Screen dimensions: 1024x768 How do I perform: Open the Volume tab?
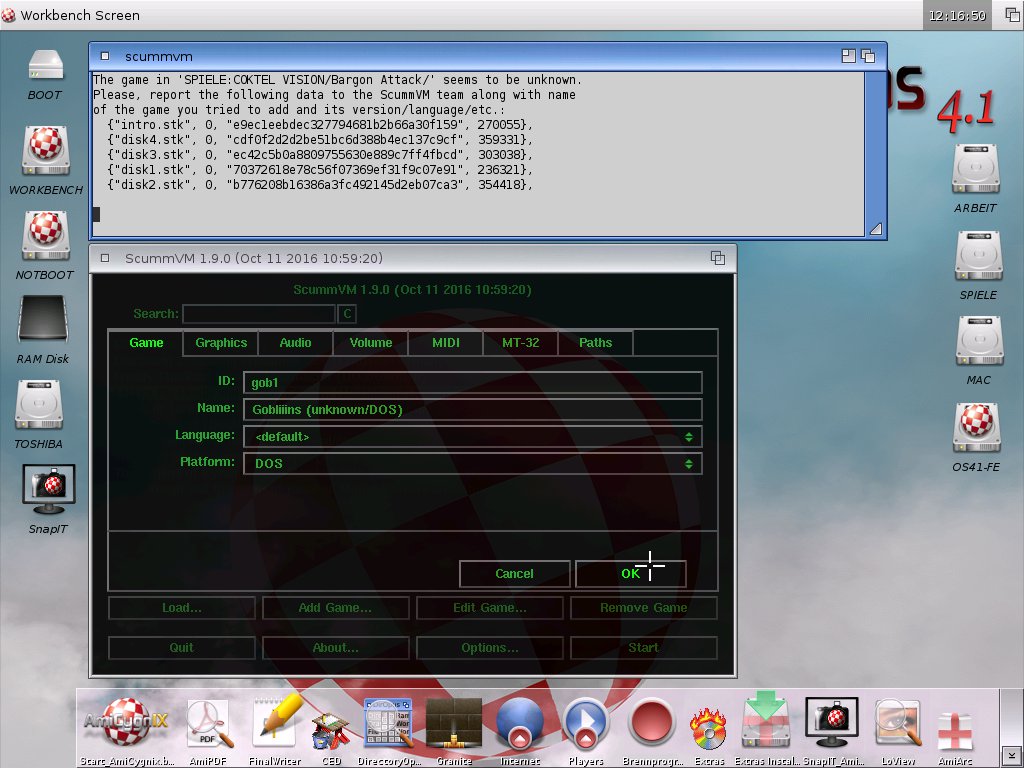pyautogui.click(x=371, y=343)
